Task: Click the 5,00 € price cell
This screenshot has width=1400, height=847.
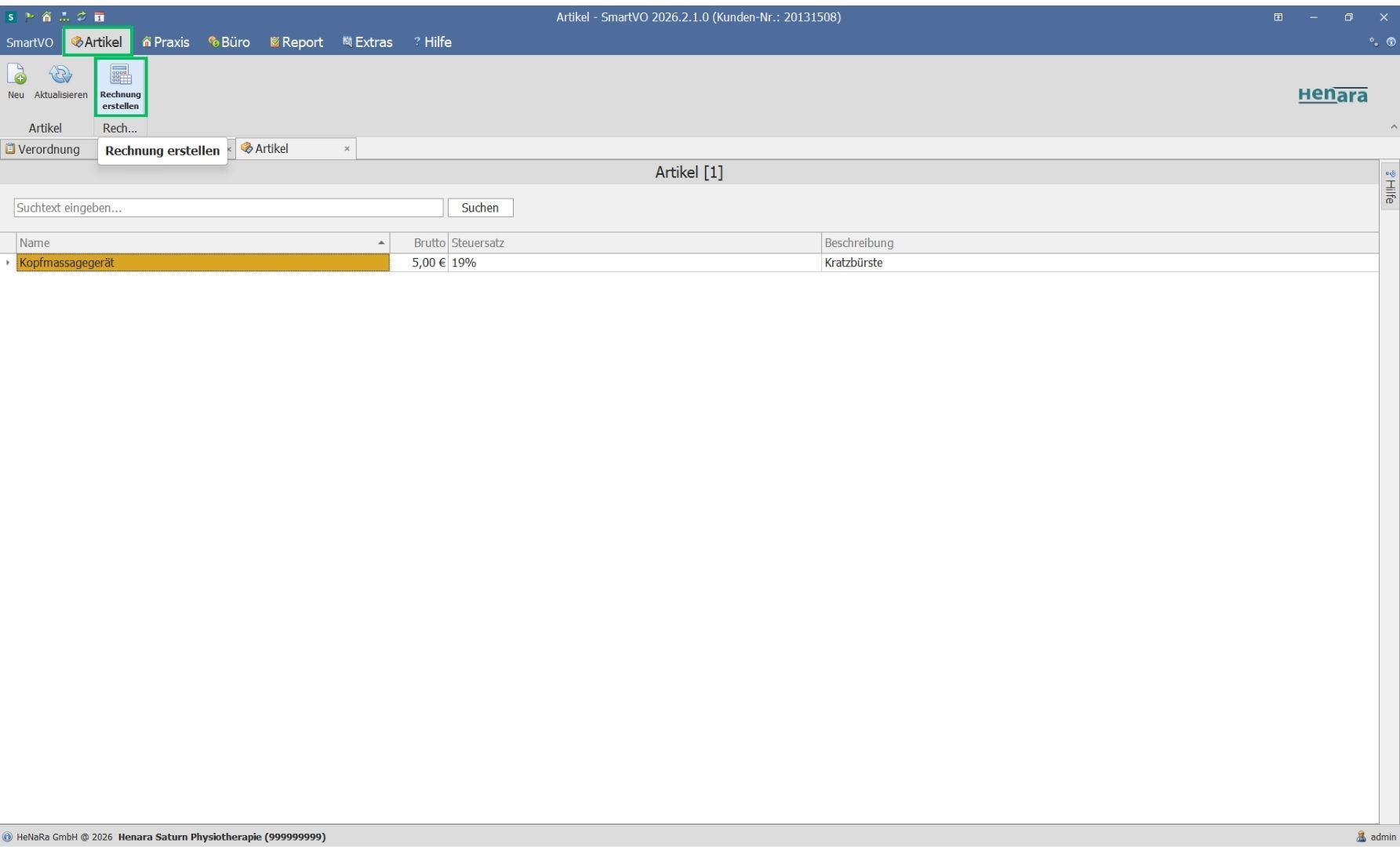Action: tap(419, 263)
